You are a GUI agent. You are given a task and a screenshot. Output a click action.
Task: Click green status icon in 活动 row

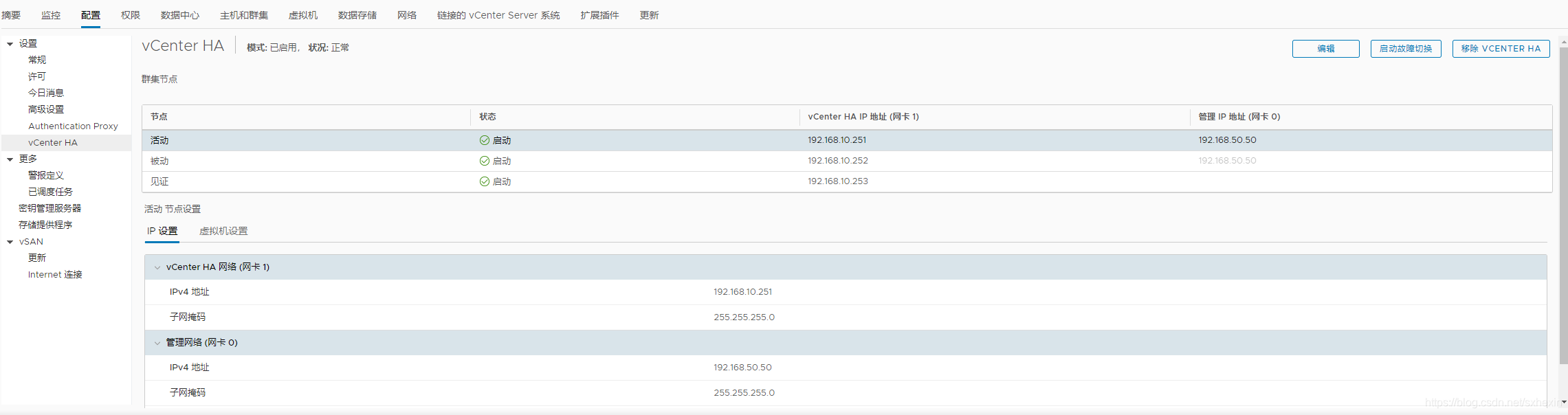coord(485,140)
